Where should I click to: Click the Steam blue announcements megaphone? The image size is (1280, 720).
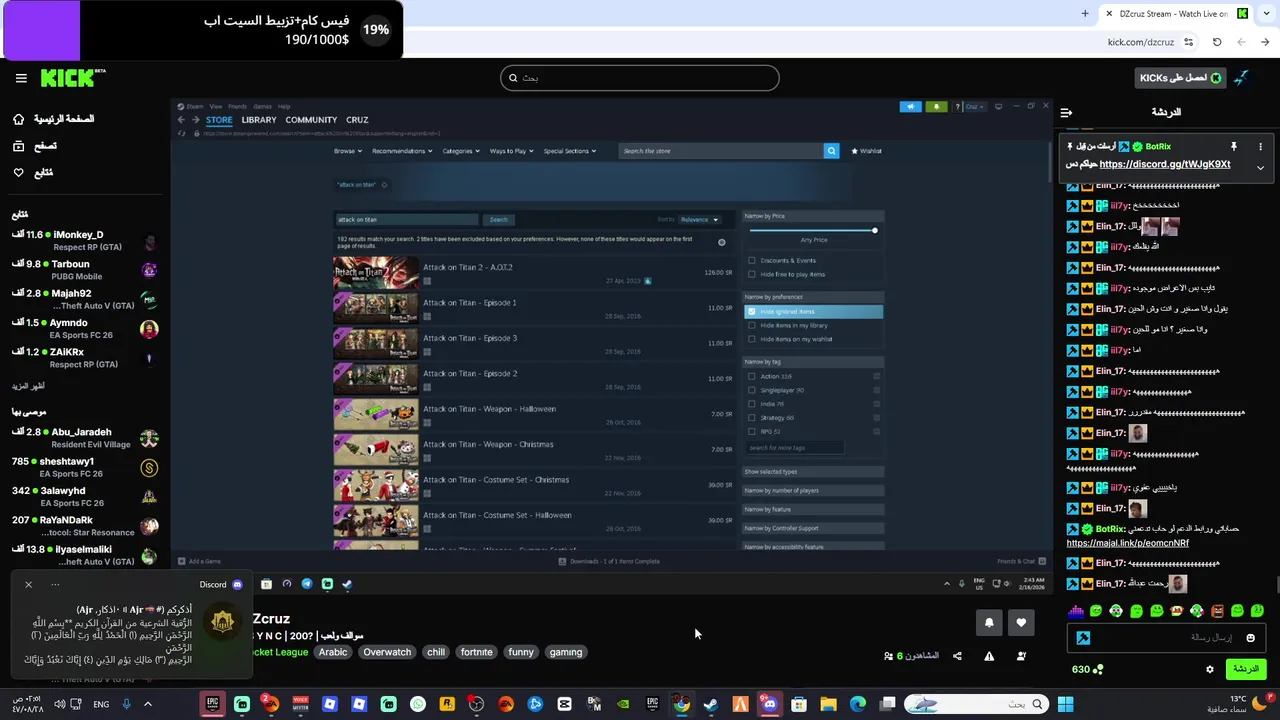point(910,106)
